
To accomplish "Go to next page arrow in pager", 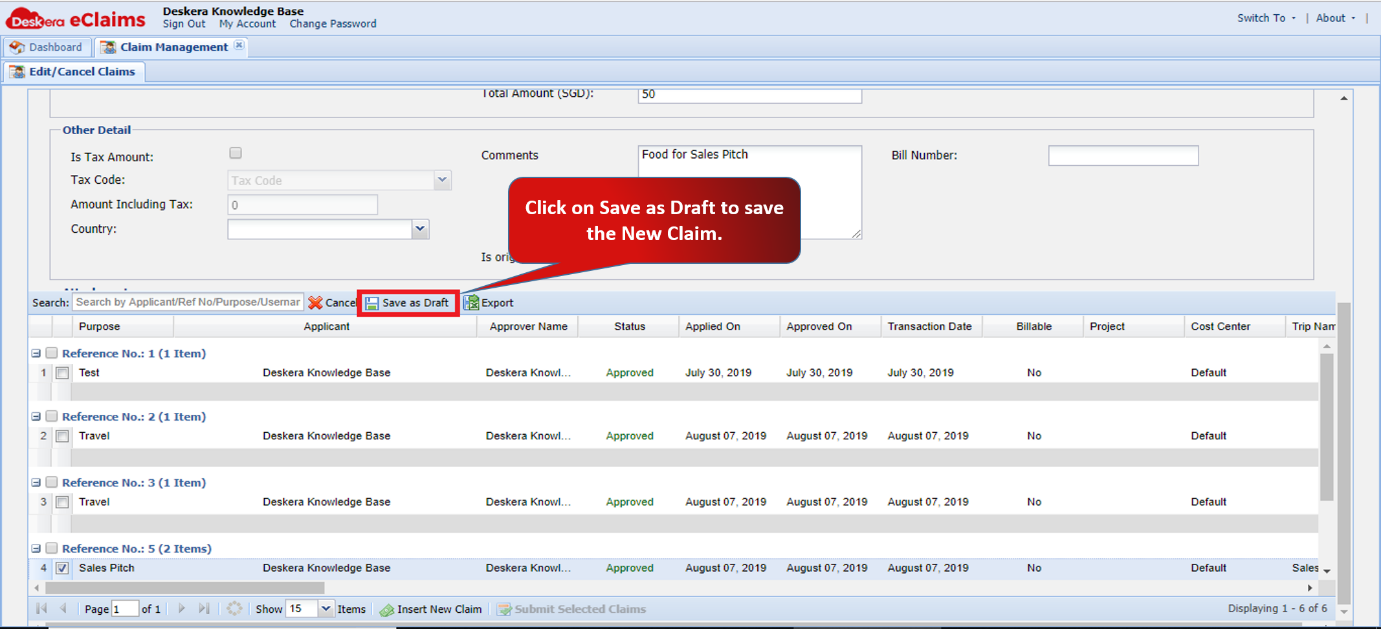I will click(182, 609).
